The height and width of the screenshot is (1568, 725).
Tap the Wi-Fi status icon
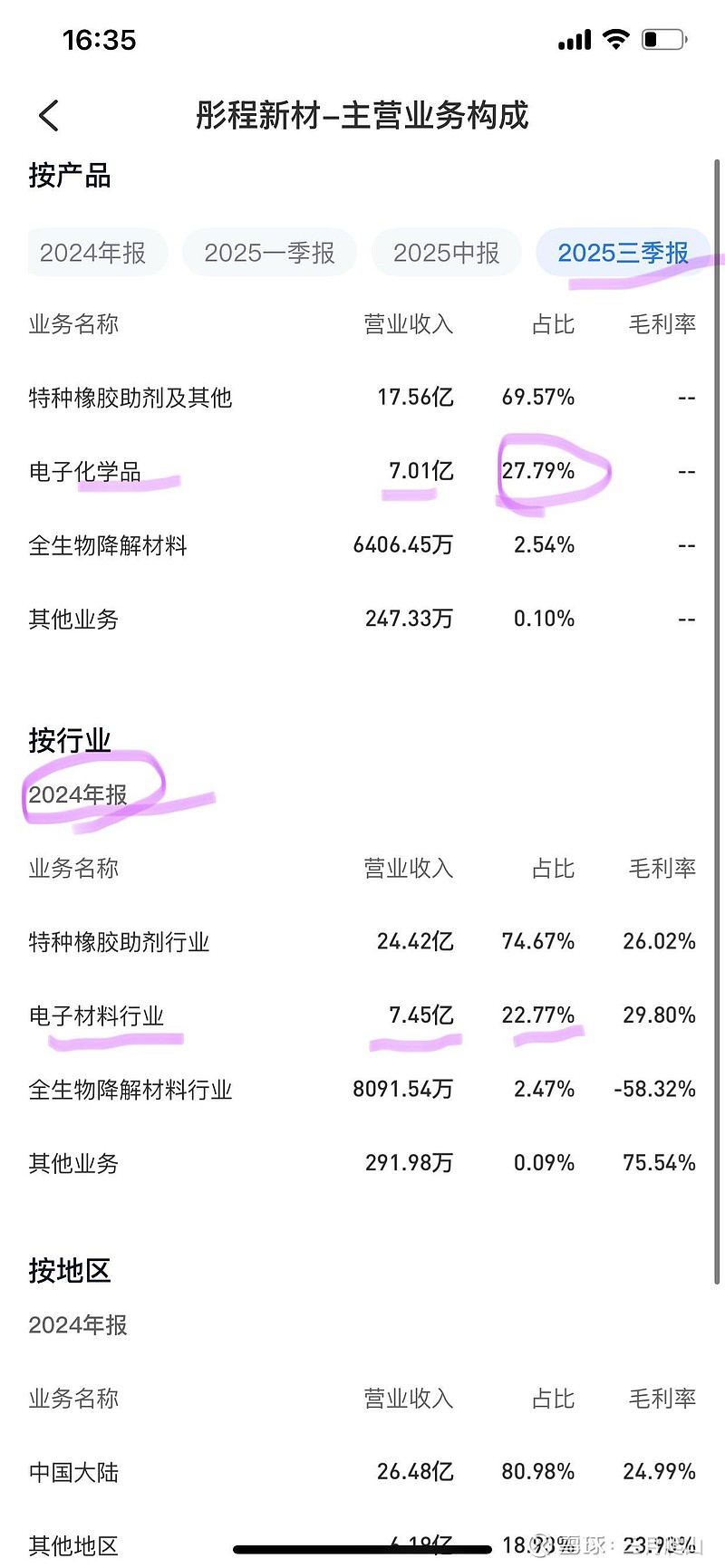pyautogui.click(x=616, y=40)
